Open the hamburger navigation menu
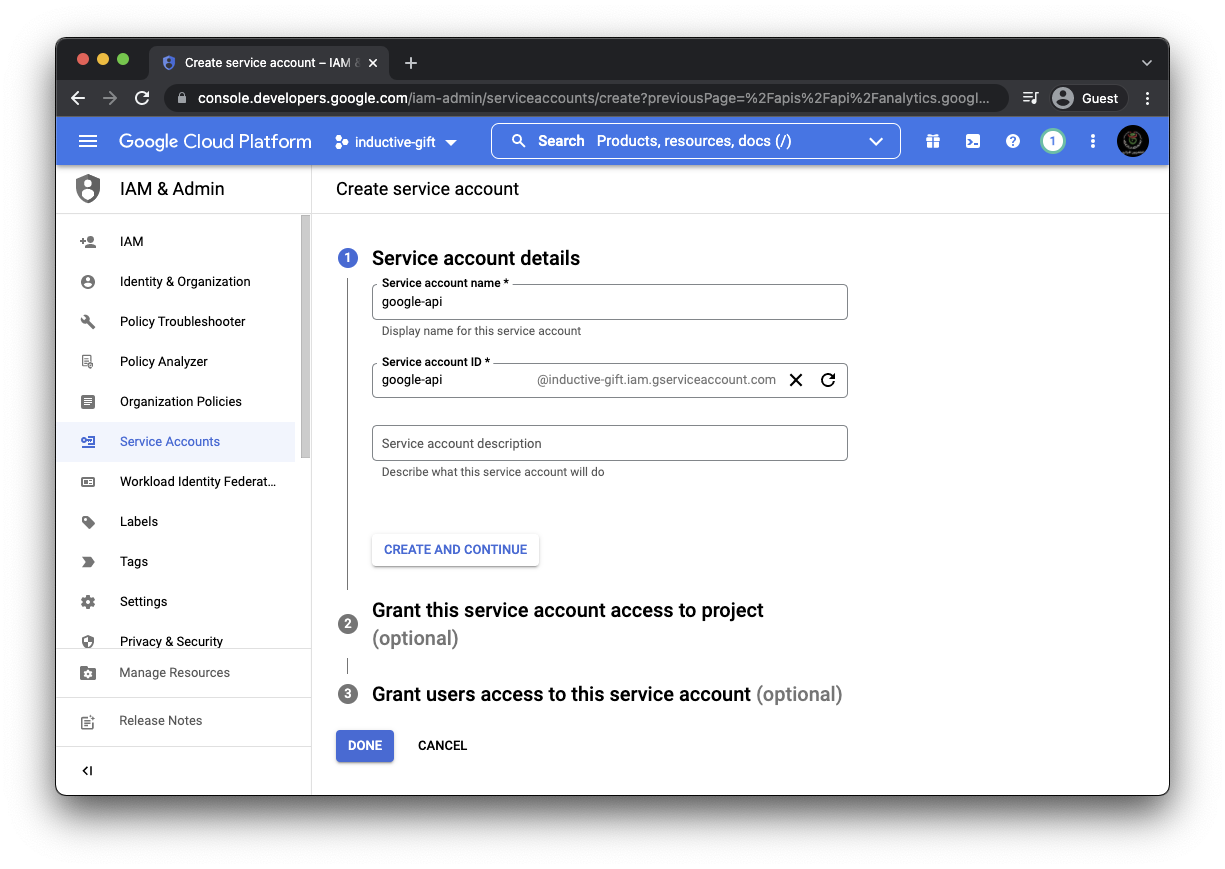The width and height of the screenshot is (1225, 869). [x=88, y=141]
